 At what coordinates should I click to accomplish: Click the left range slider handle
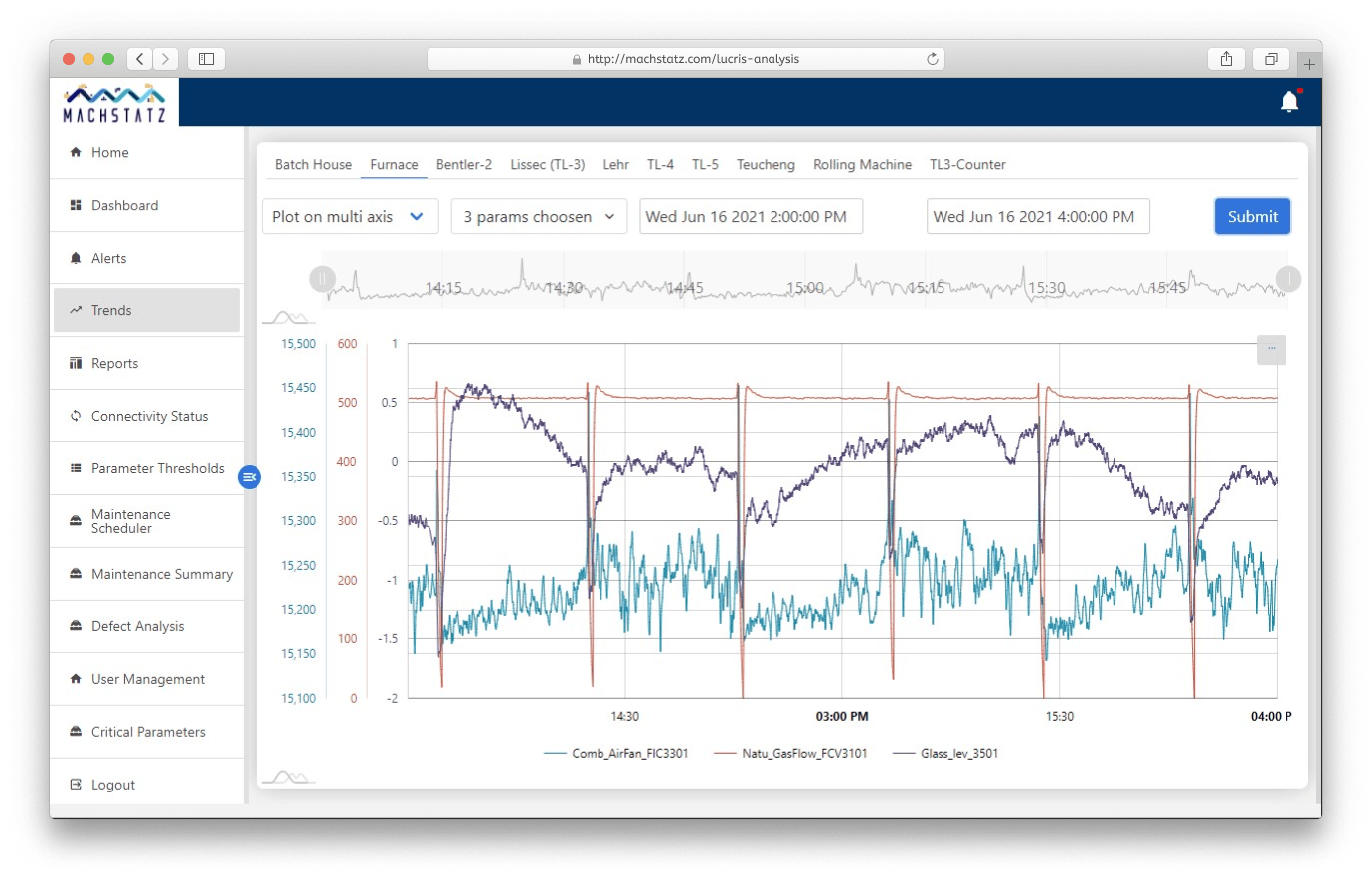pyautogui.click(x=322, y=279)
